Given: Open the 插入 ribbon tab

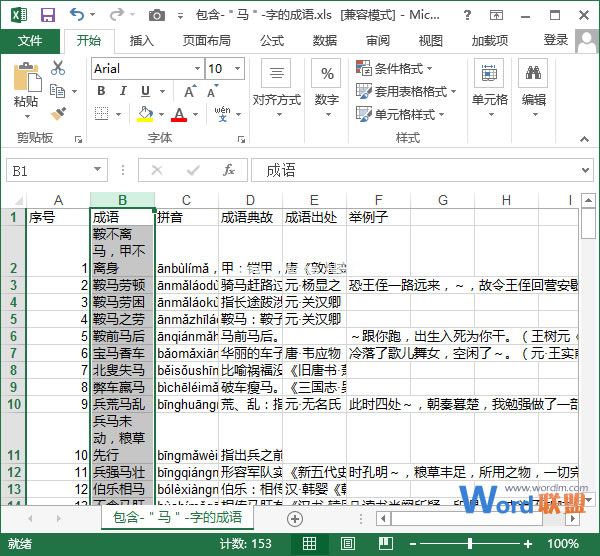Looking at the screenshot, I should [142, 41].
